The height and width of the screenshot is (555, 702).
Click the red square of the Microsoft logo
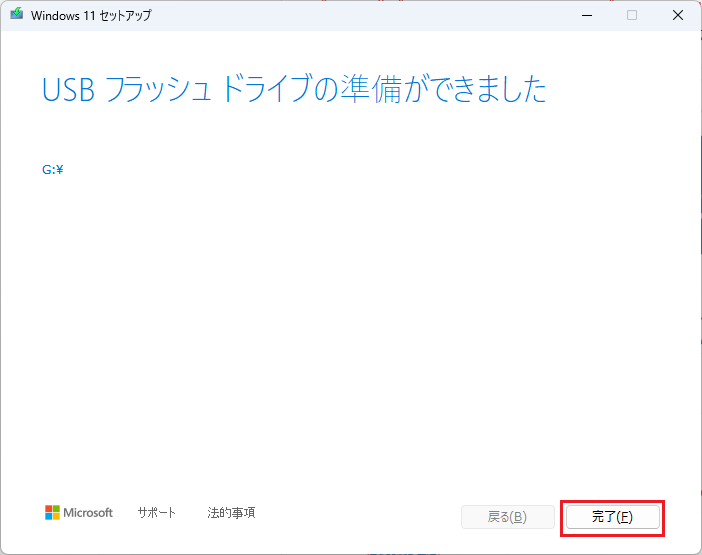pos(49,509)
